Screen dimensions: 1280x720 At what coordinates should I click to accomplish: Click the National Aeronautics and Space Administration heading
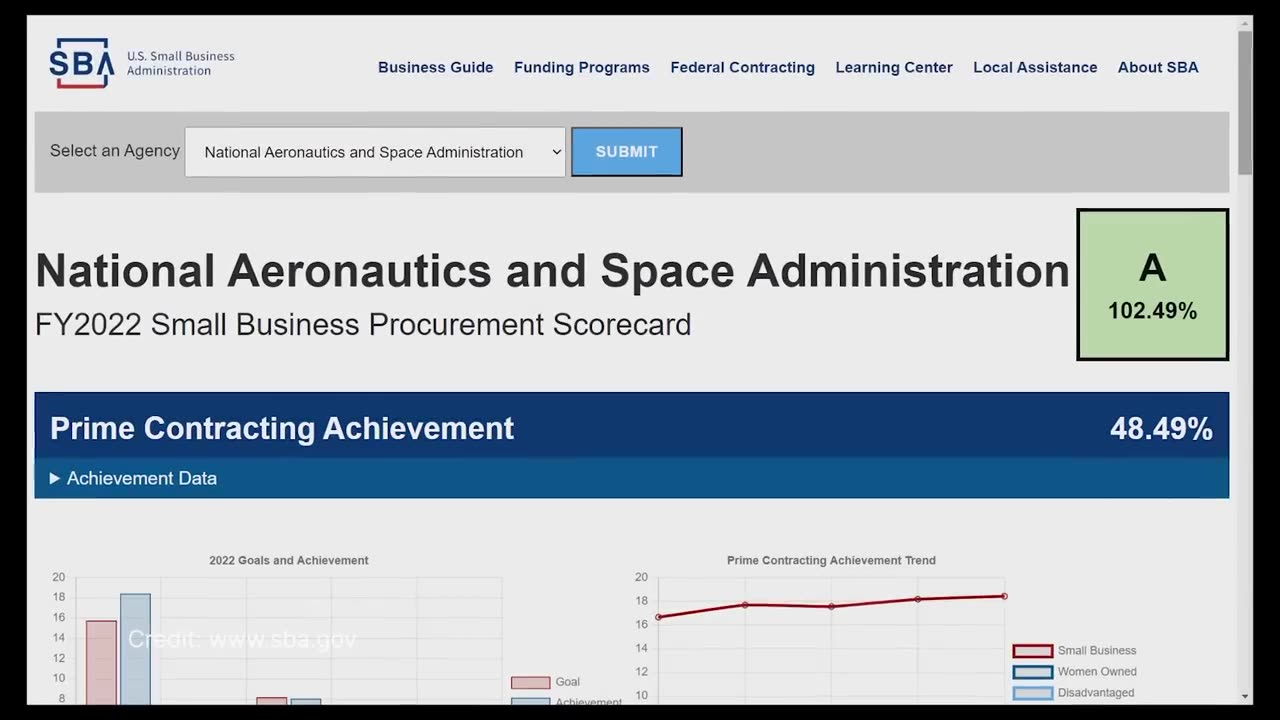click(552, 271)
